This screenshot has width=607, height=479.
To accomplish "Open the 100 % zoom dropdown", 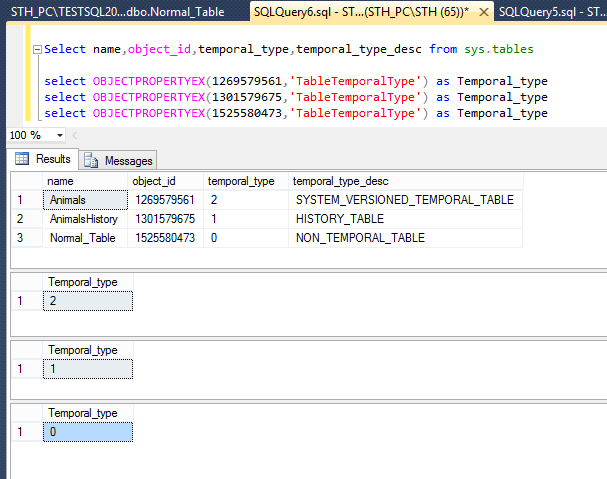I will [60, 135].
